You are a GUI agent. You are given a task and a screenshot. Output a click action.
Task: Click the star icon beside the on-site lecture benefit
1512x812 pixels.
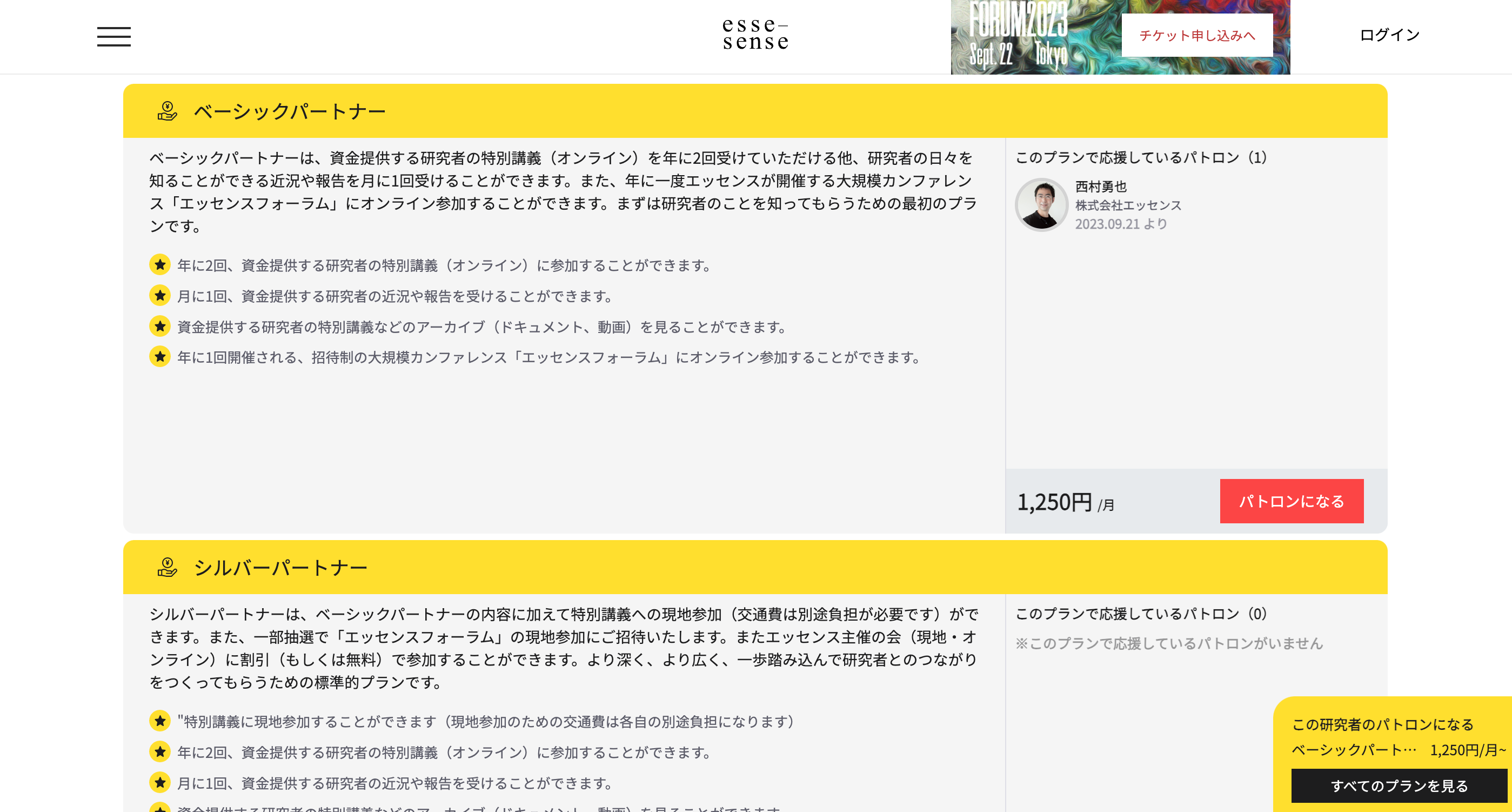(x=160, y=722)
